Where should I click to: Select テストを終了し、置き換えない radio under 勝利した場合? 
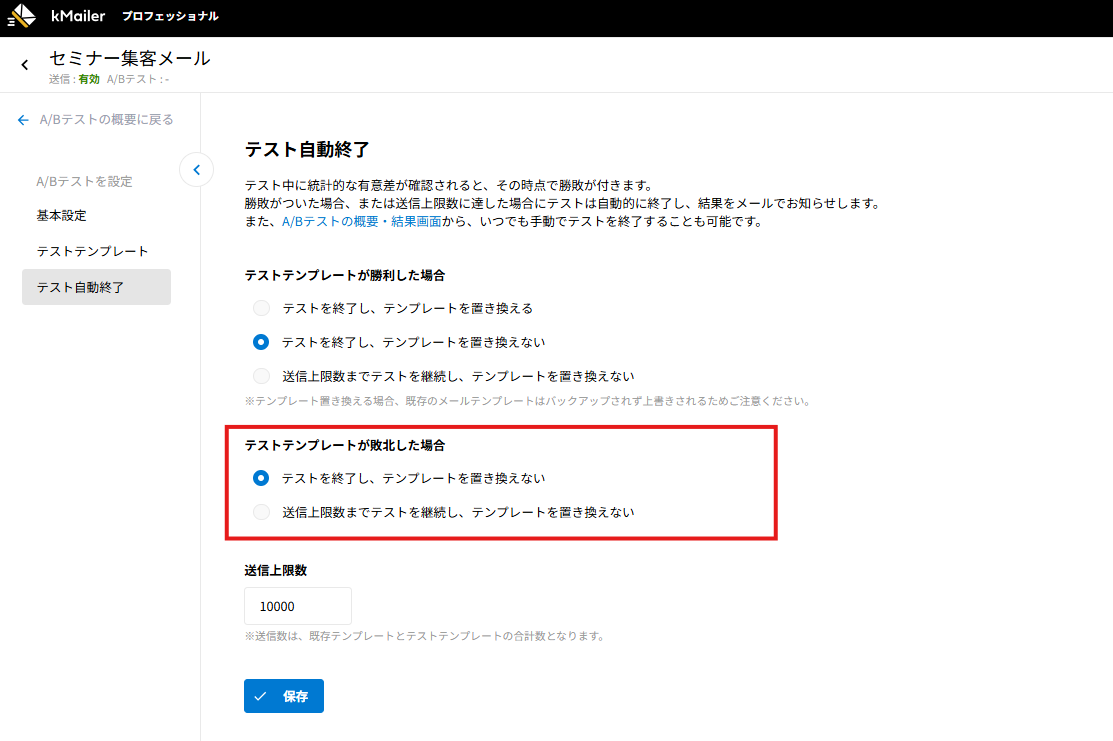coord(261,342)
